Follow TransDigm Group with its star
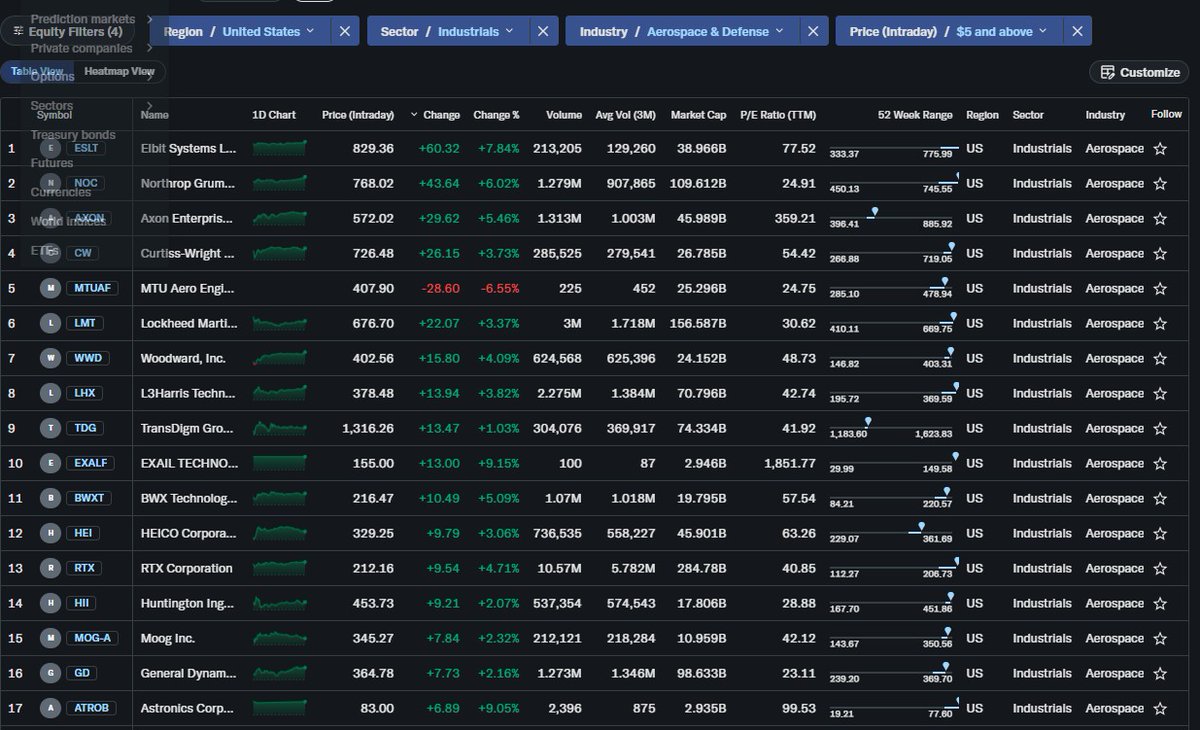This screenshot has height=730, width=1200. click(1160, 428)
